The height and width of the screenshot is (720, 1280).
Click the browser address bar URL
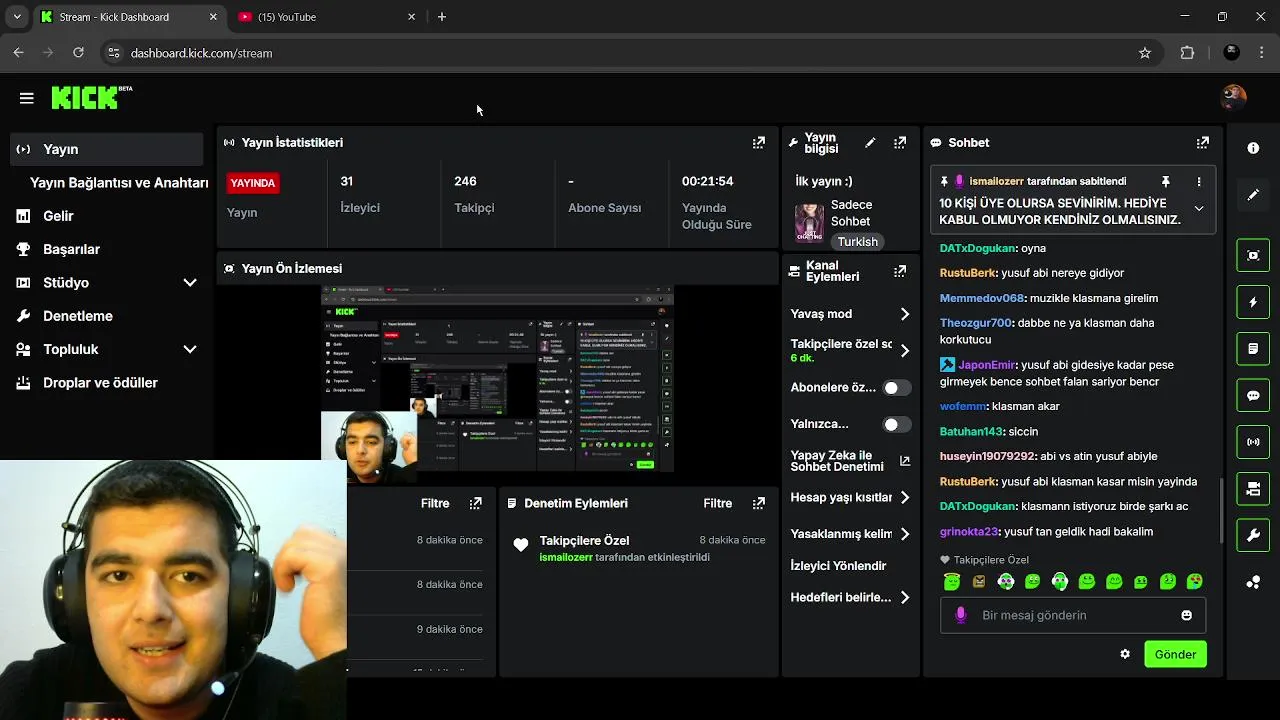201,53
